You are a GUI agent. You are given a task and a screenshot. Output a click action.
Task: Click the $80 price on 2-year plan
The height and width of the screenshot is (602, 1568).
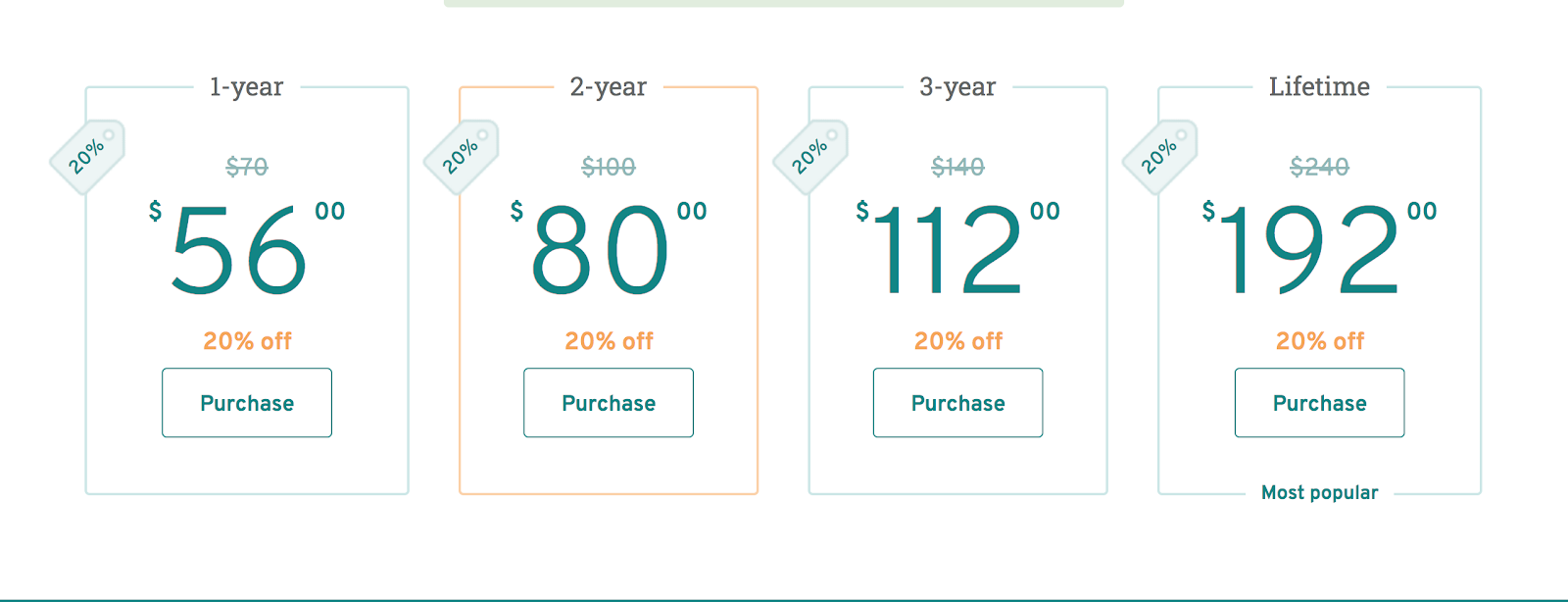pyautogui.click(x=600, y=250)
